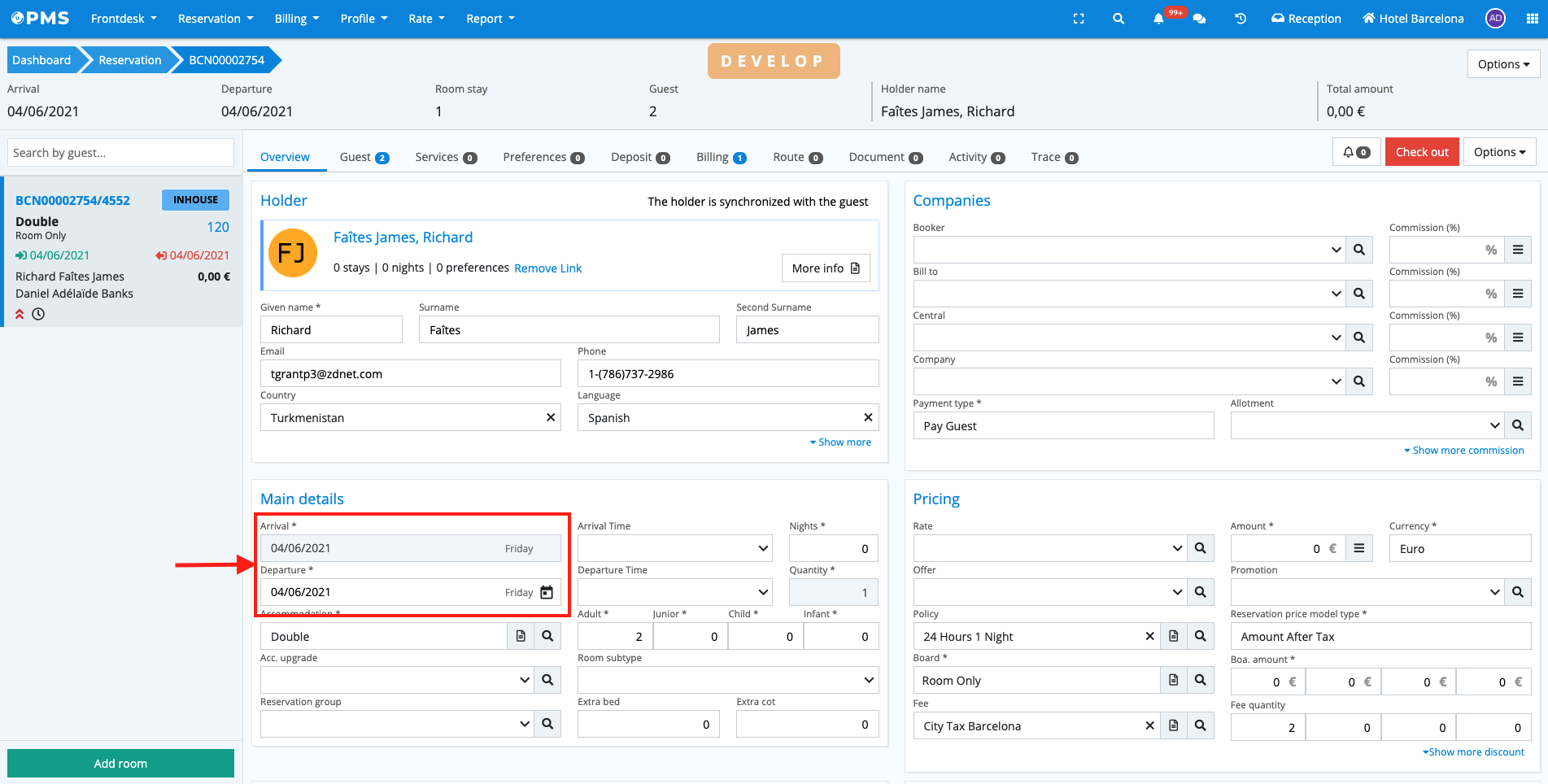This screenshot has height=784, width=1548.
Task: Search for Booker company with magnifier
Action: click(x=1358, y=250)
